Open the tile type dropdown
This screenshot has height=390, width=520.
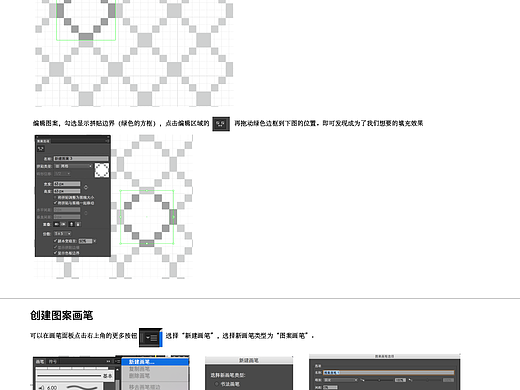pyautogui.click(x=73, y=166)
